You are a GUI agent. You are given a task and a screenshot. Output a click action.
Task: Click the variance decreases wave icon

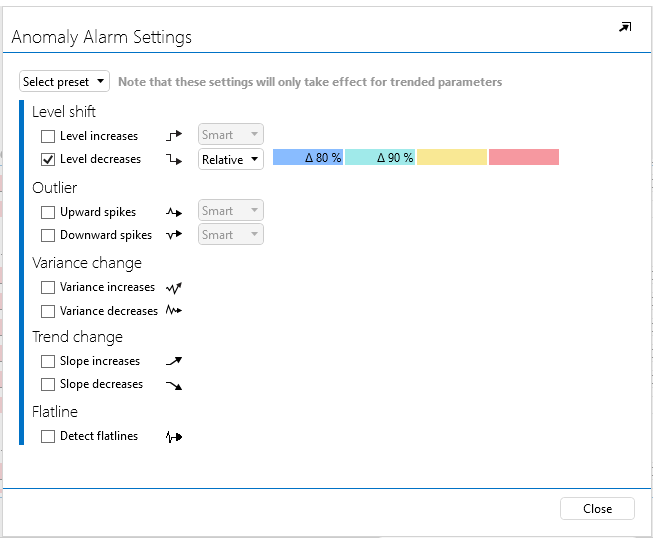coord(174,310)
